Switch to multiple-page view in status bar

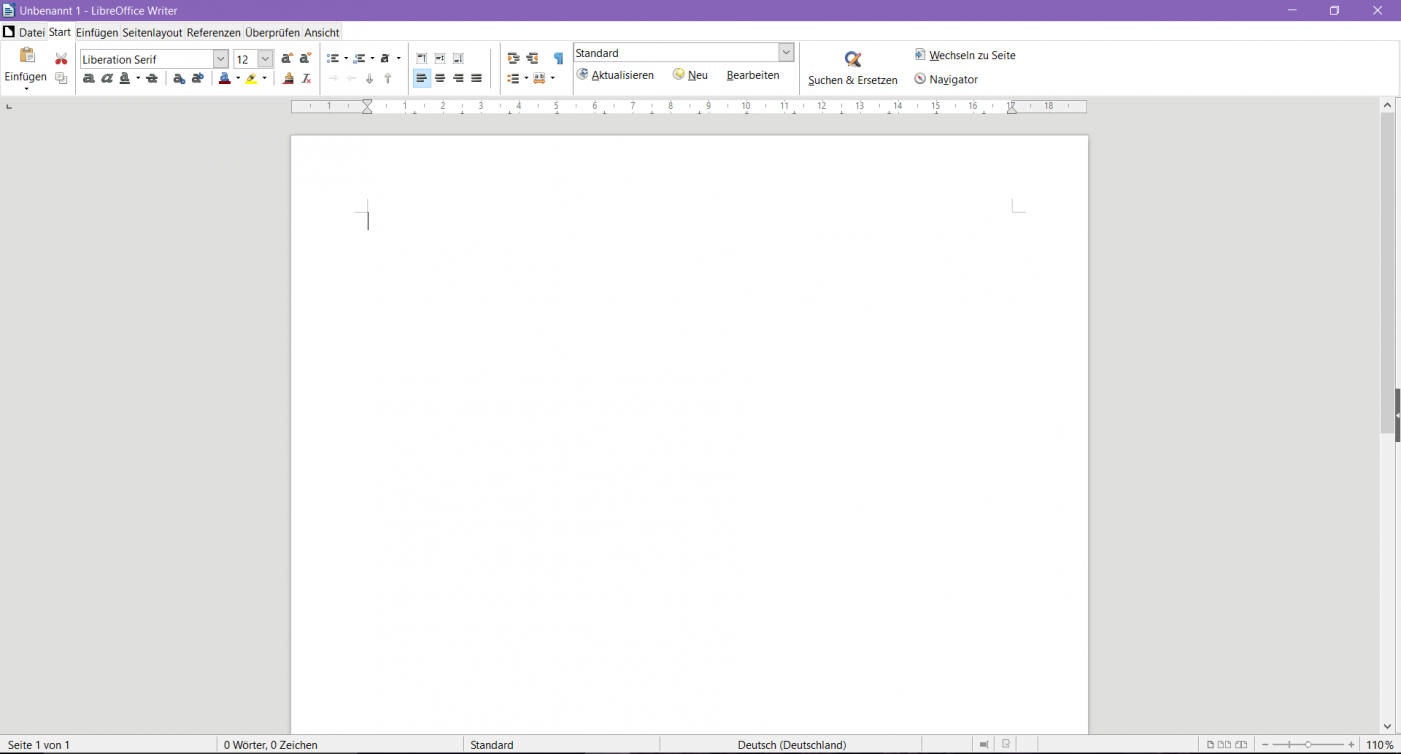click(x=1225, y=744)
